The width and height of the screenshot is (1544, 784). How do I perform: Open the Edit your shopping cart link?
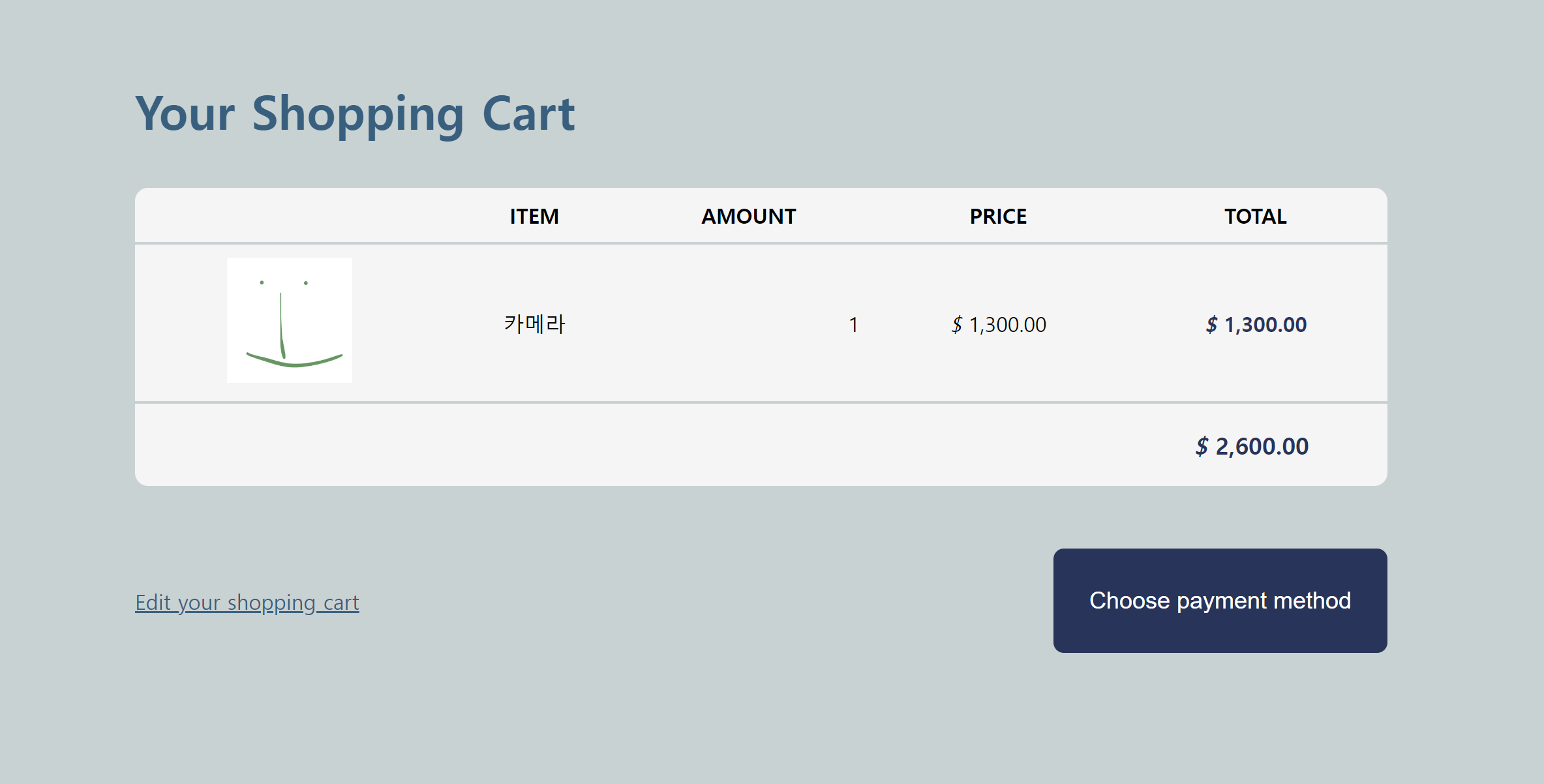point(247,602)
